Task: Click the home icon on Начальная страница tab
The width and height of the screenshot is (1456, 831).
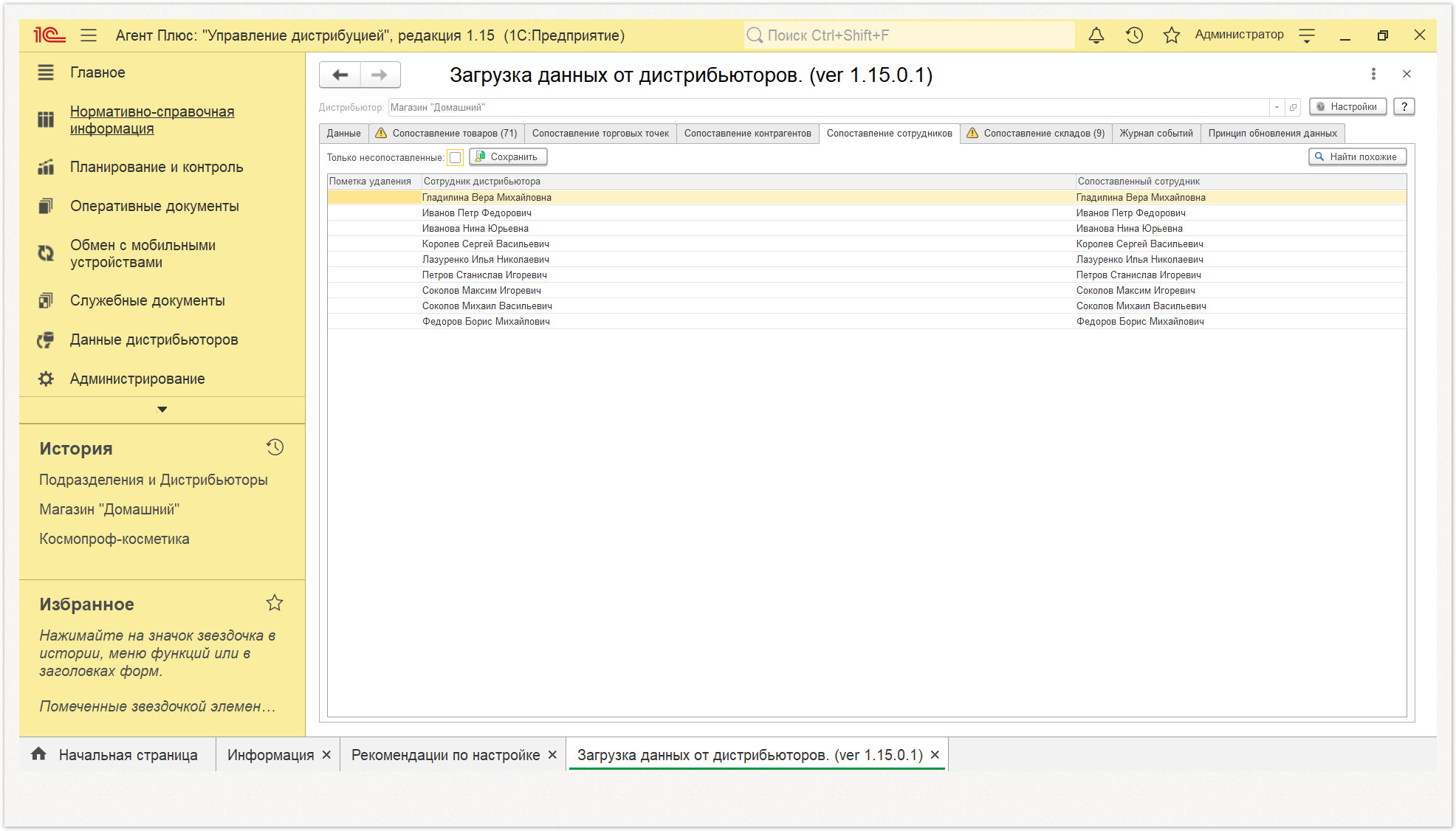Action: (x=39, y=754)
